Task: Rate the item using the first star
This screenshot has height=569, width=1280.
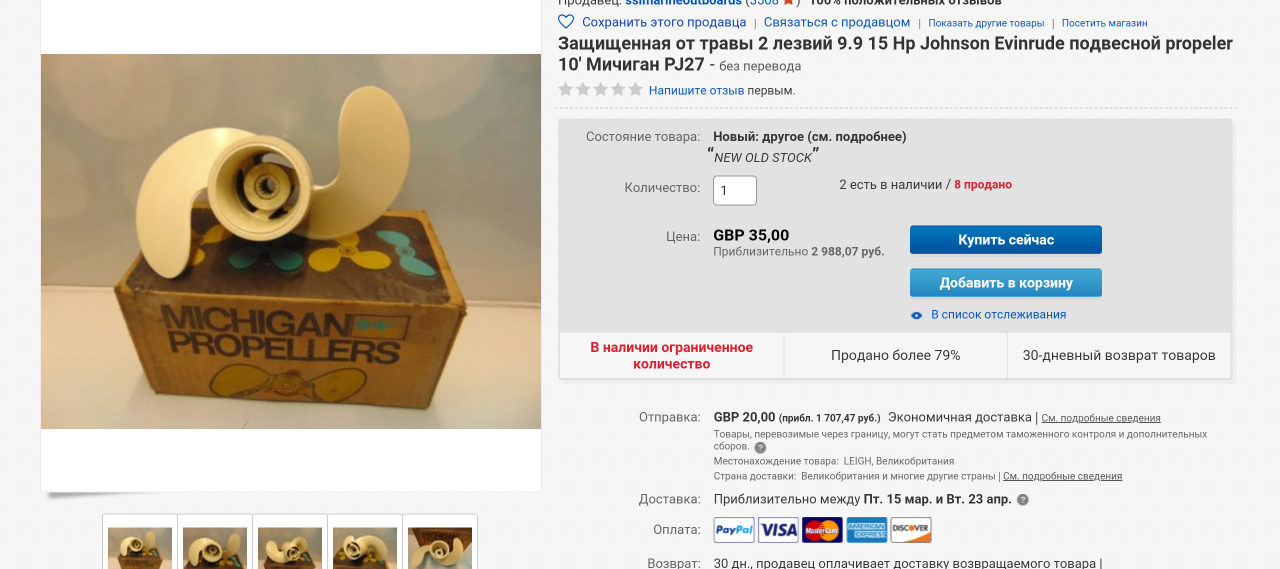Action: (x=566, y=90)
